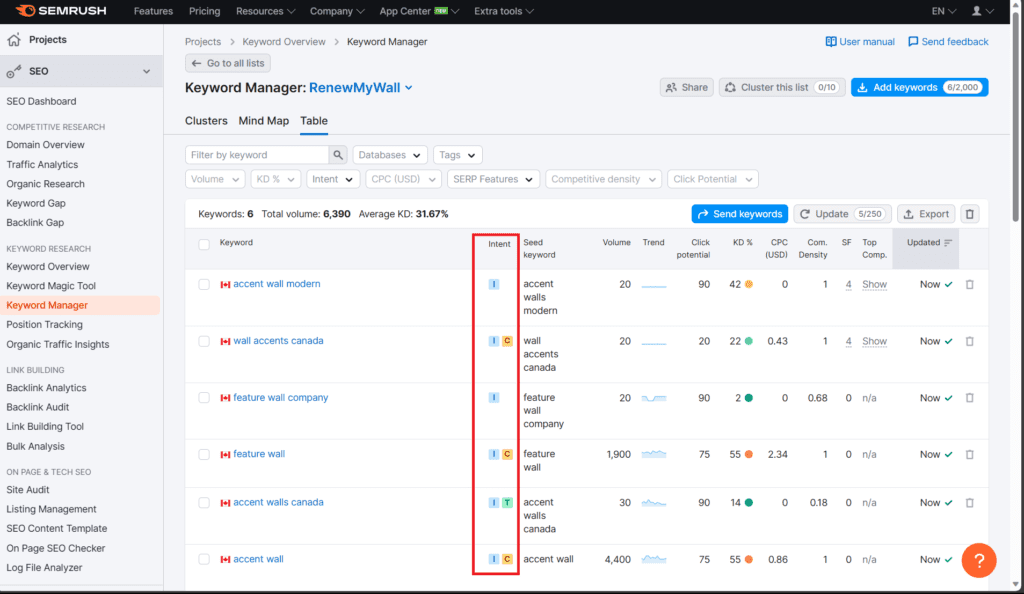
Task: Click the SF value for wall accents canada
Action: click(848, 341)
